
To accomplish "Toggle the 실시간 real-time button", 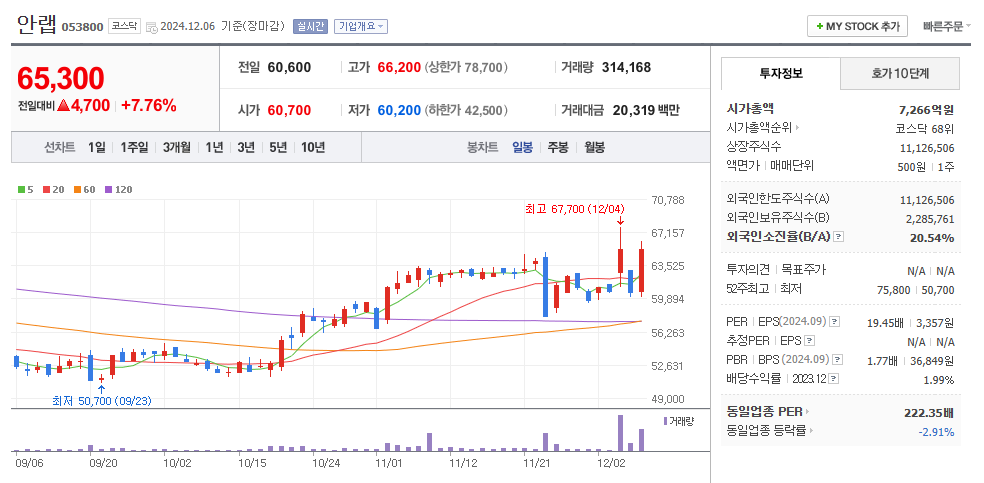I will 310,26.
